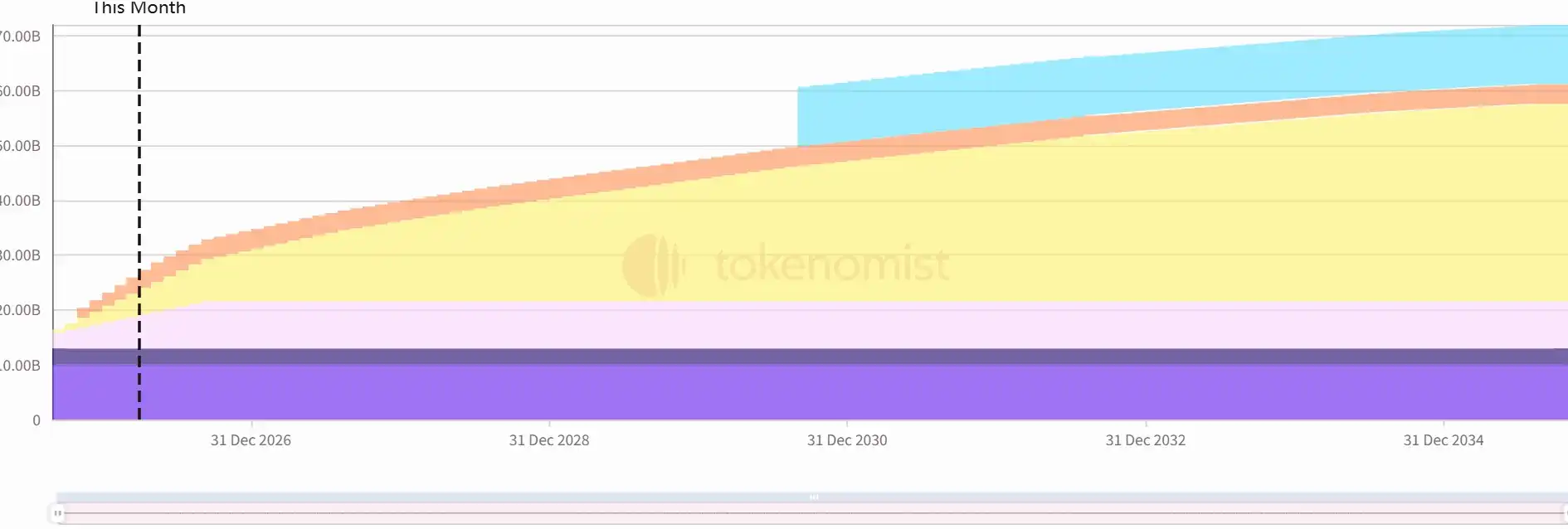Click the bright purple bottom chart area

830,392
